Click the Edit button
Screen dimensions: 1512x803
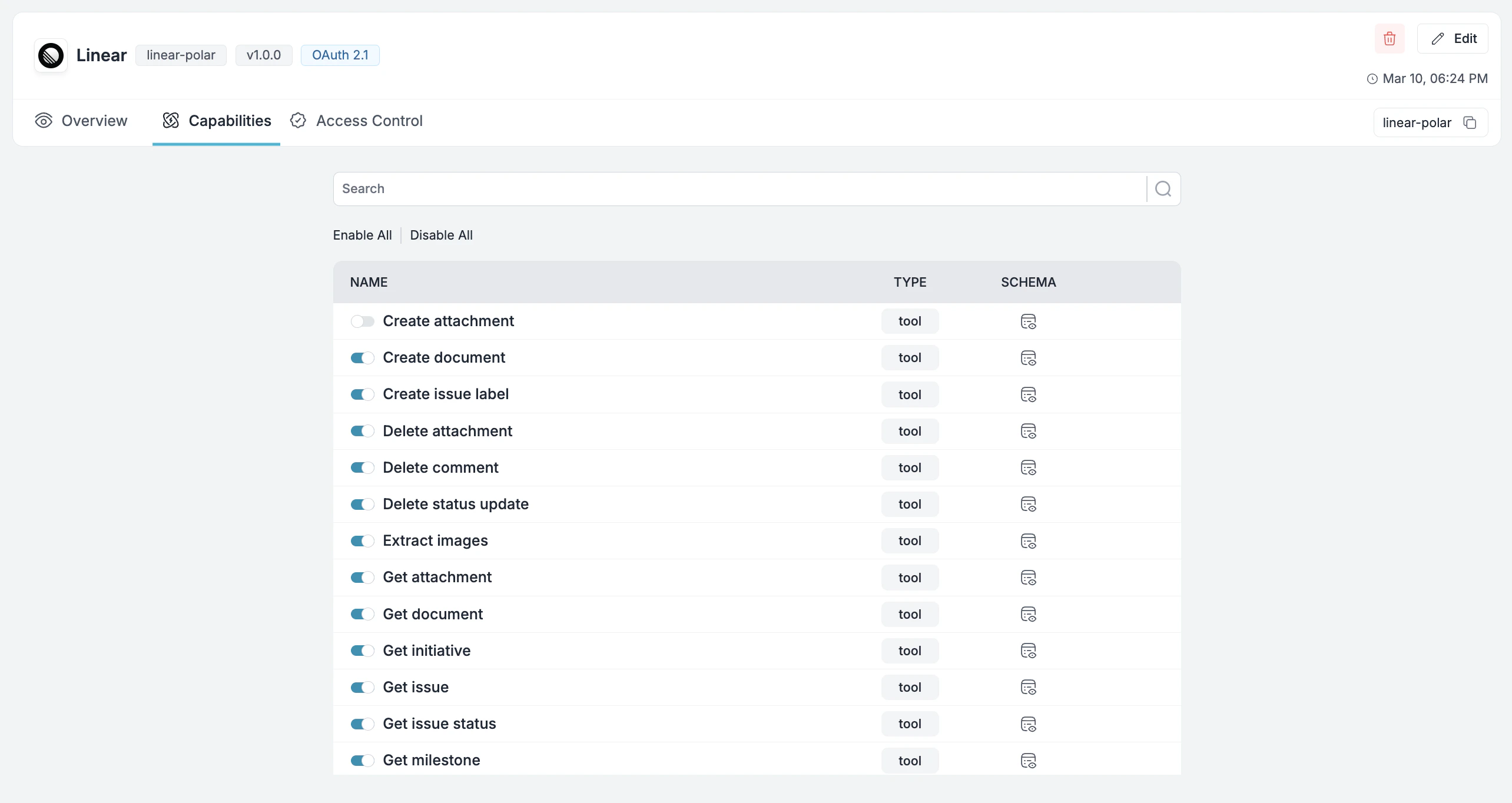pos(1454,38)
